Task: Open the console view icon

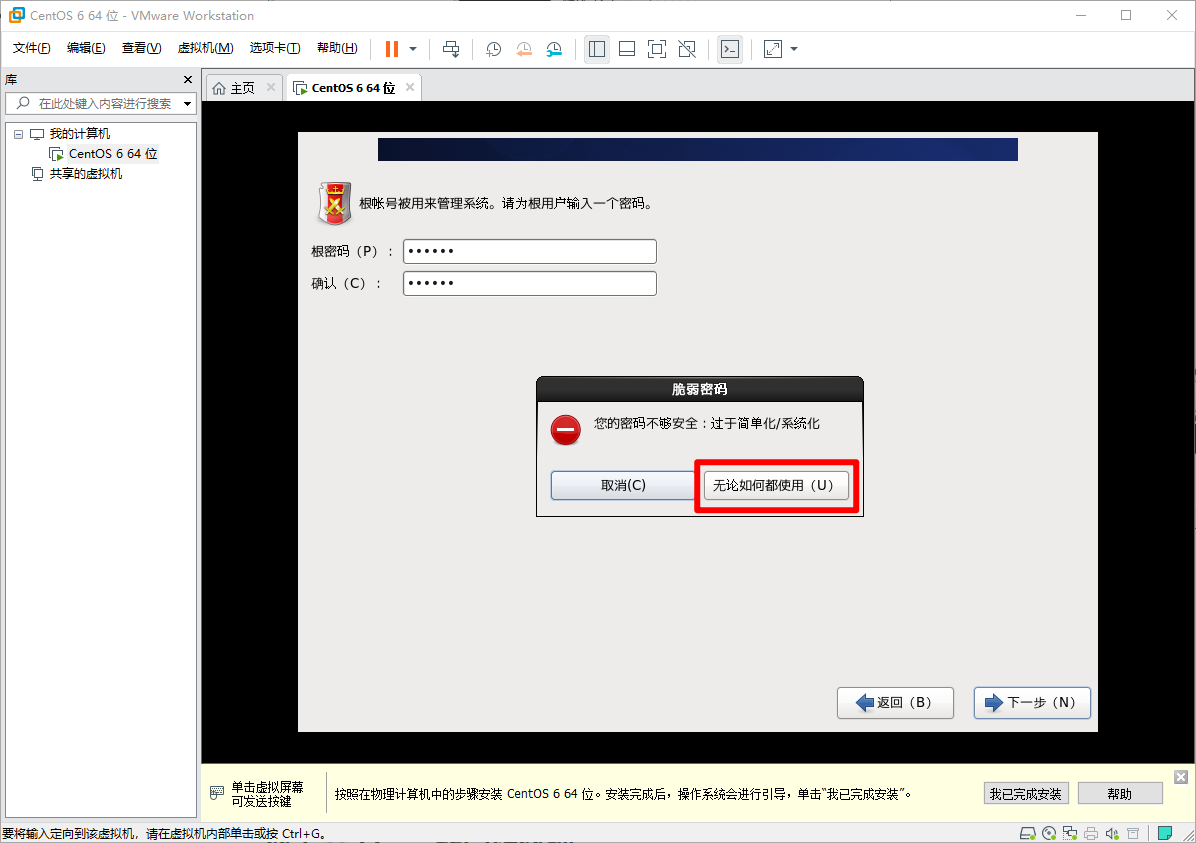Action: [x=730, y=49]
